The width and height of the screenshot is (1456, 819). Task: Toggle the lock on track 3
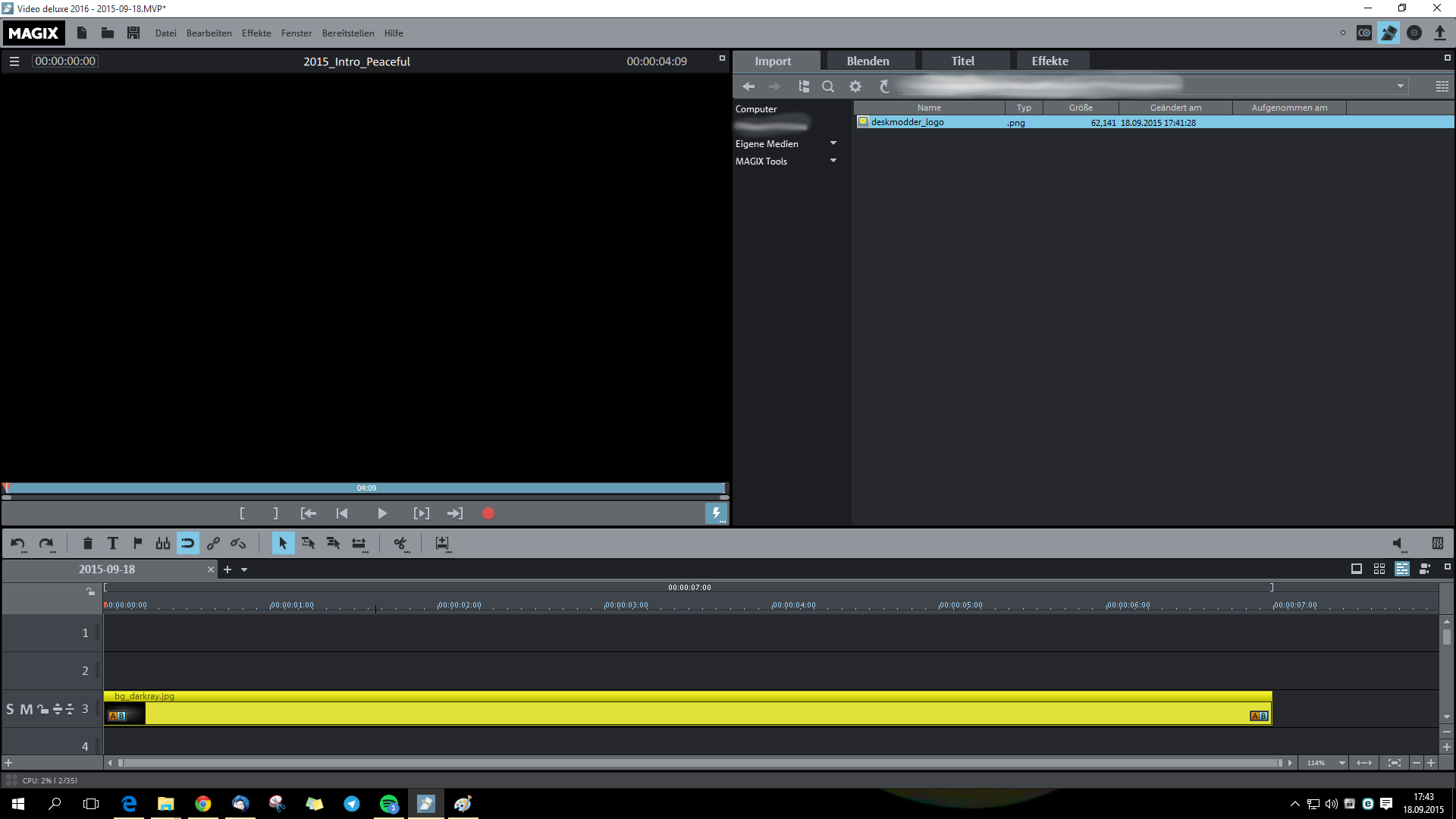(x=42, y=709)
